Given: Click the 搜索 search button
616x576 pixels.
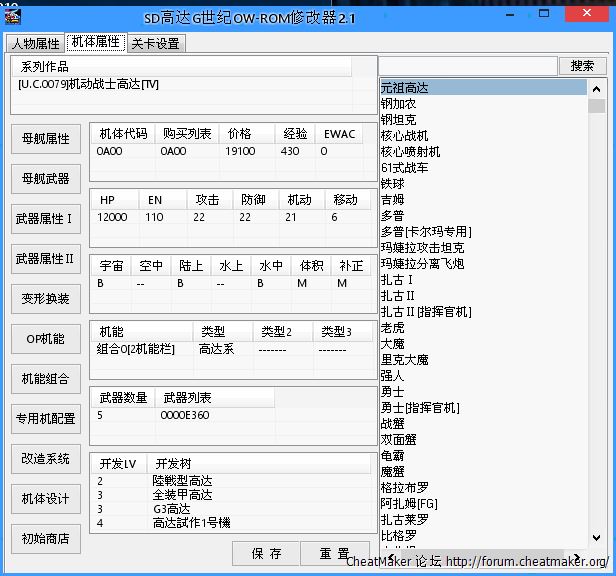Looking at the screenshot, I should 582,66.
